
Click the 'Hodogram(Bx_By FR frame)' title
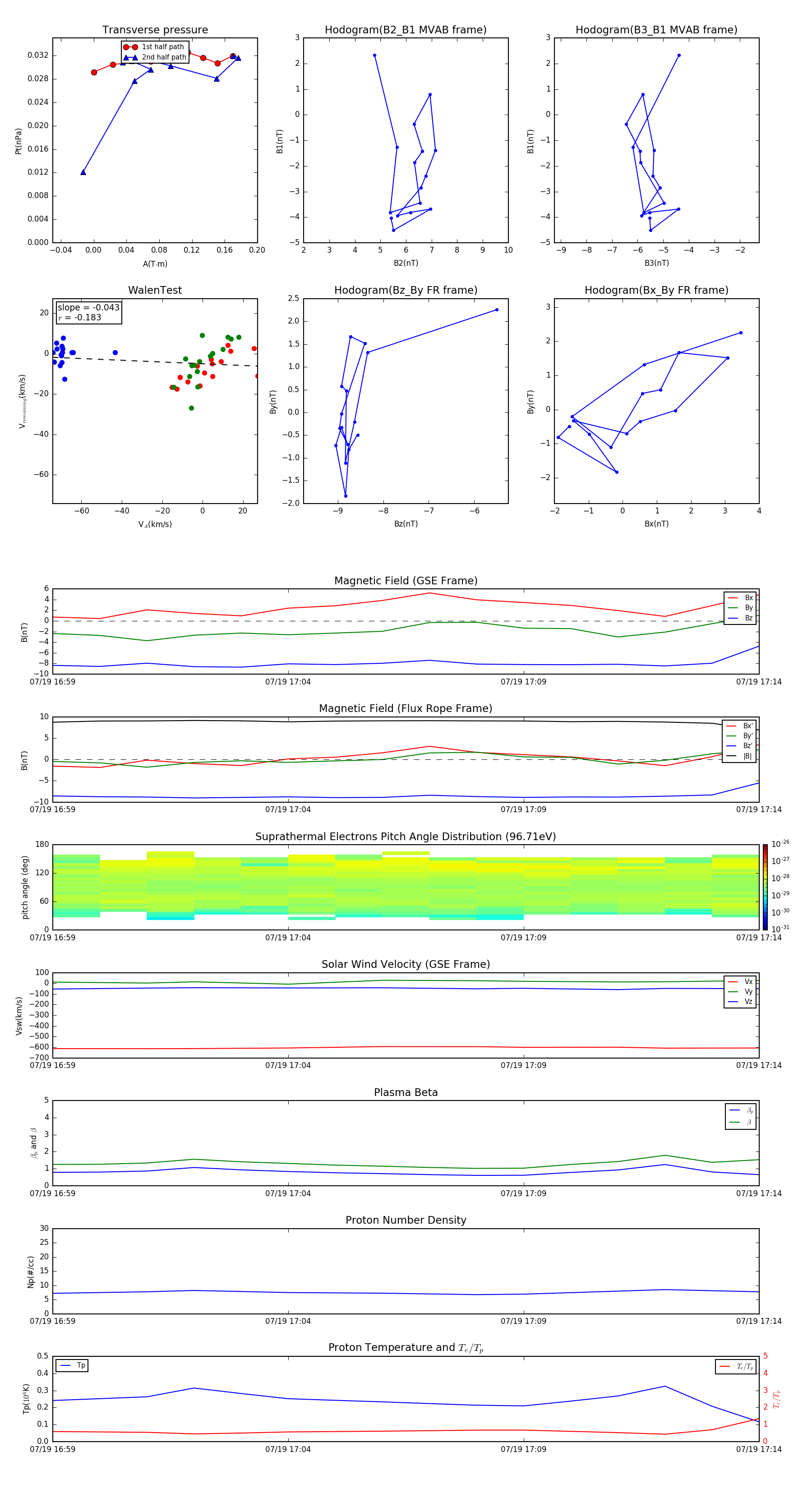click(x=656, y=290)
